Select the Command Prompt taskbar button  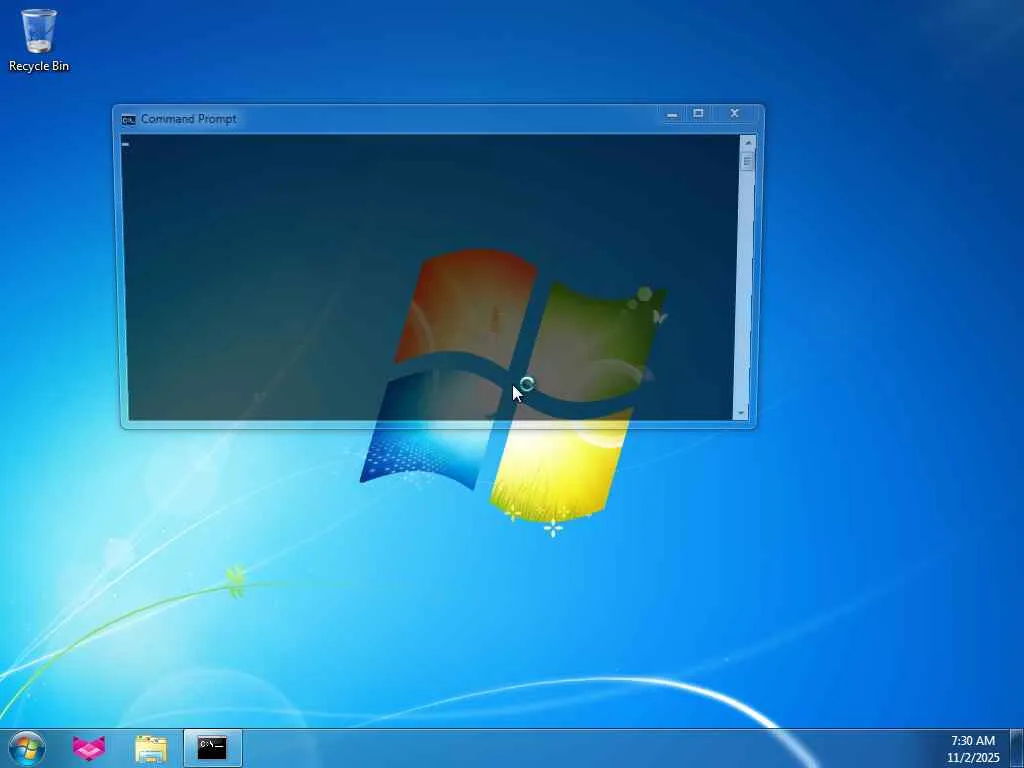pyautogui.click(x=212, y=748)
